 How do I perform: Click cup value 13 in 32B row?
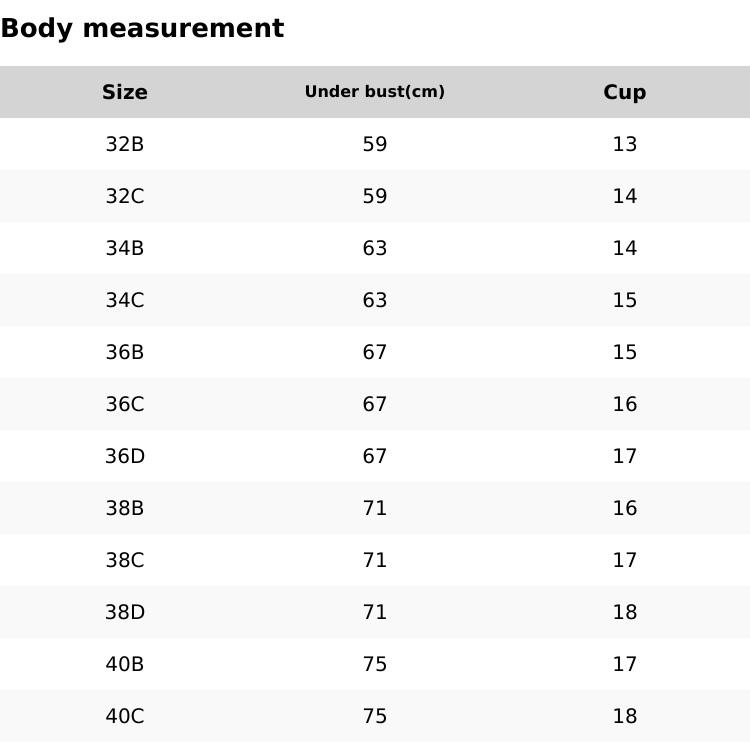tap(625, 144)
